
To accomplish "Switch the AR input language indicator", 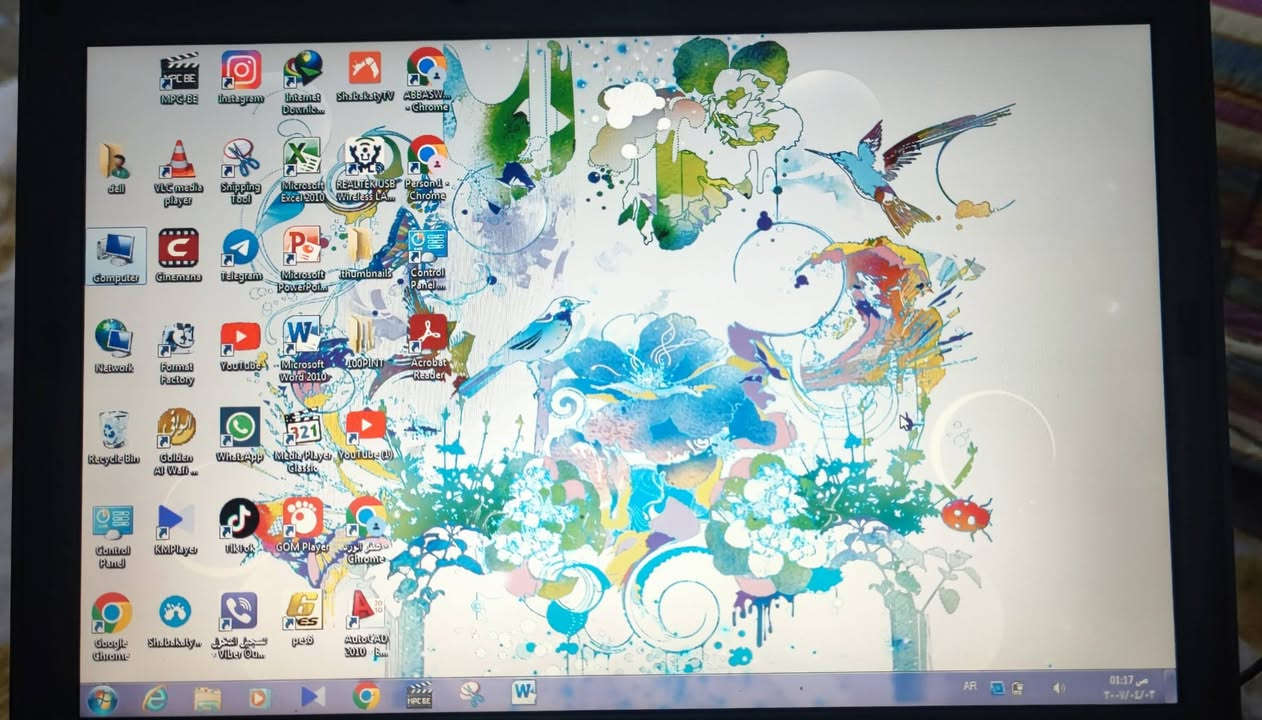I will [969, 687].
